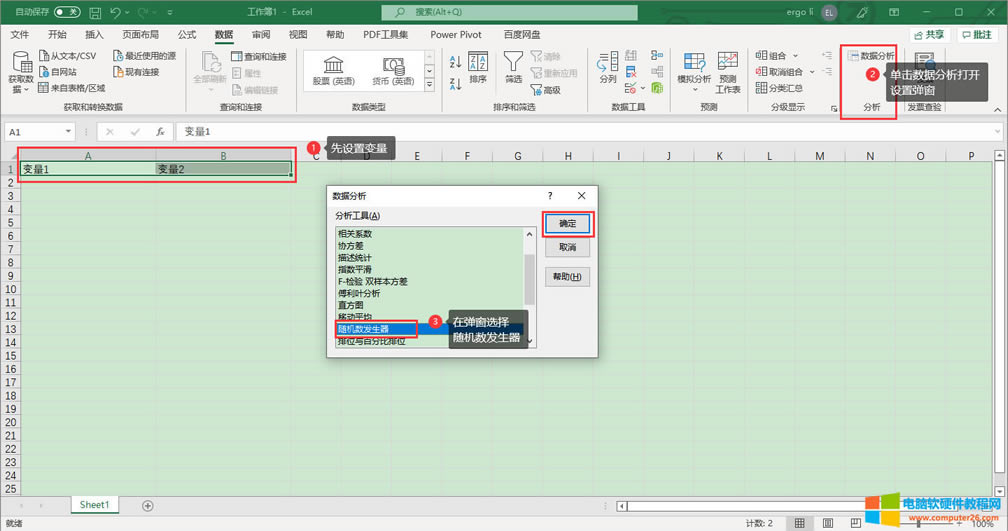Screen dimensions: 1008x531
Task: Open the What-If Analysis (模拟分析) dropdown
Action: tap(694, 72)
